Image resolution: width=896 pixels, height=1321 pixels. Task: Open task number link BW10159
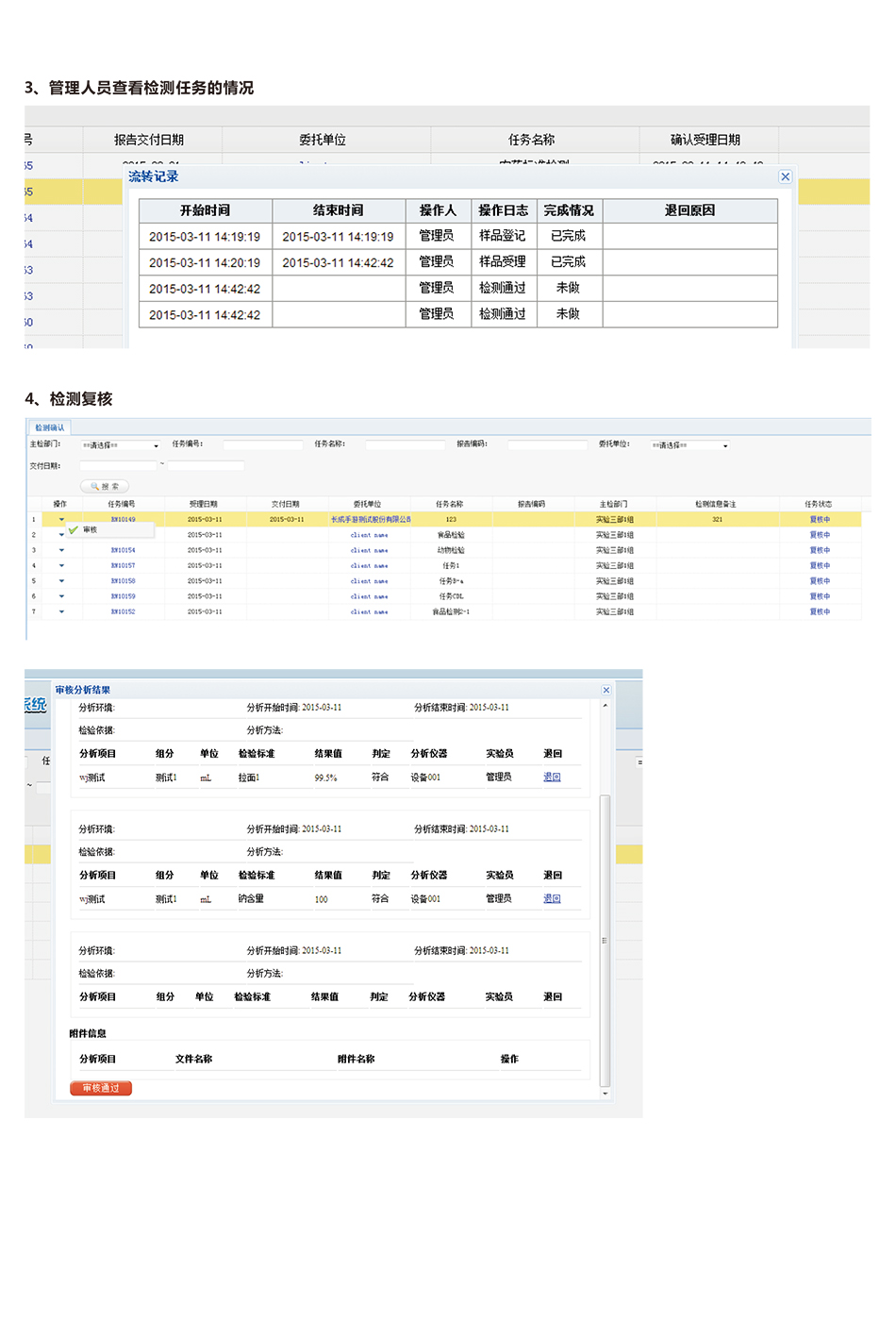point(123,596)
